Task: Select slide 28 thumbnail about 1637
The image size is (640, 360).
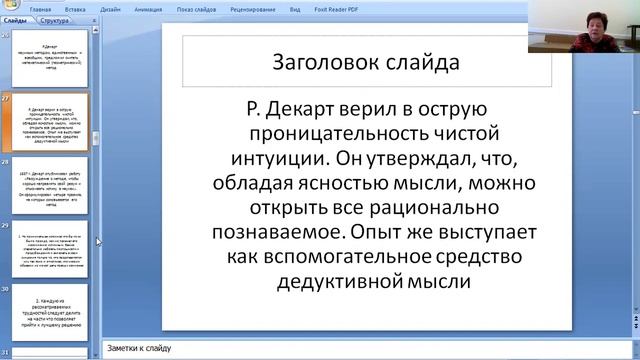Action: point(50,186)
